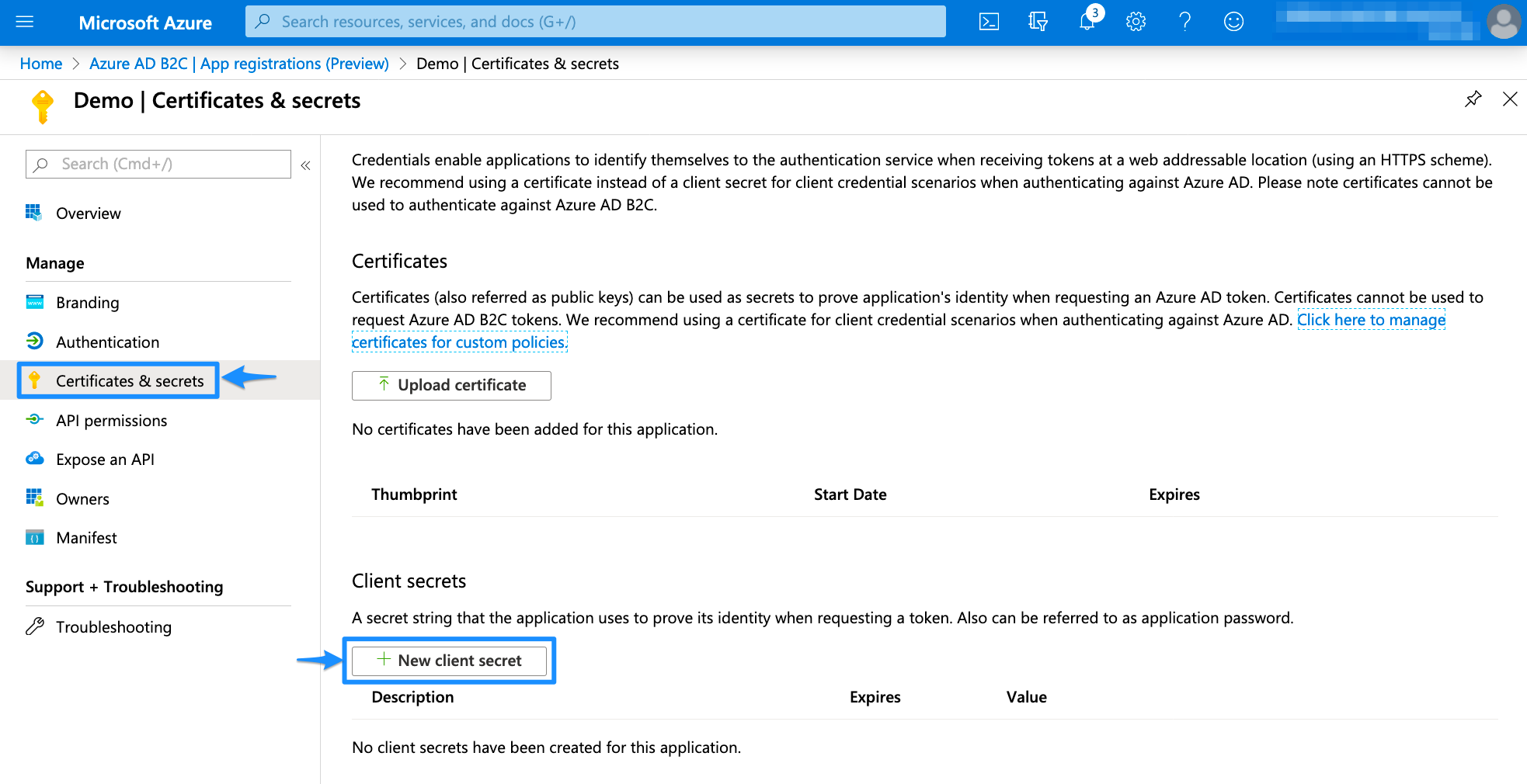Go to Authentication settings
Screen dimensions: 1527x784
pyautogui.click(x=107, y=342)
